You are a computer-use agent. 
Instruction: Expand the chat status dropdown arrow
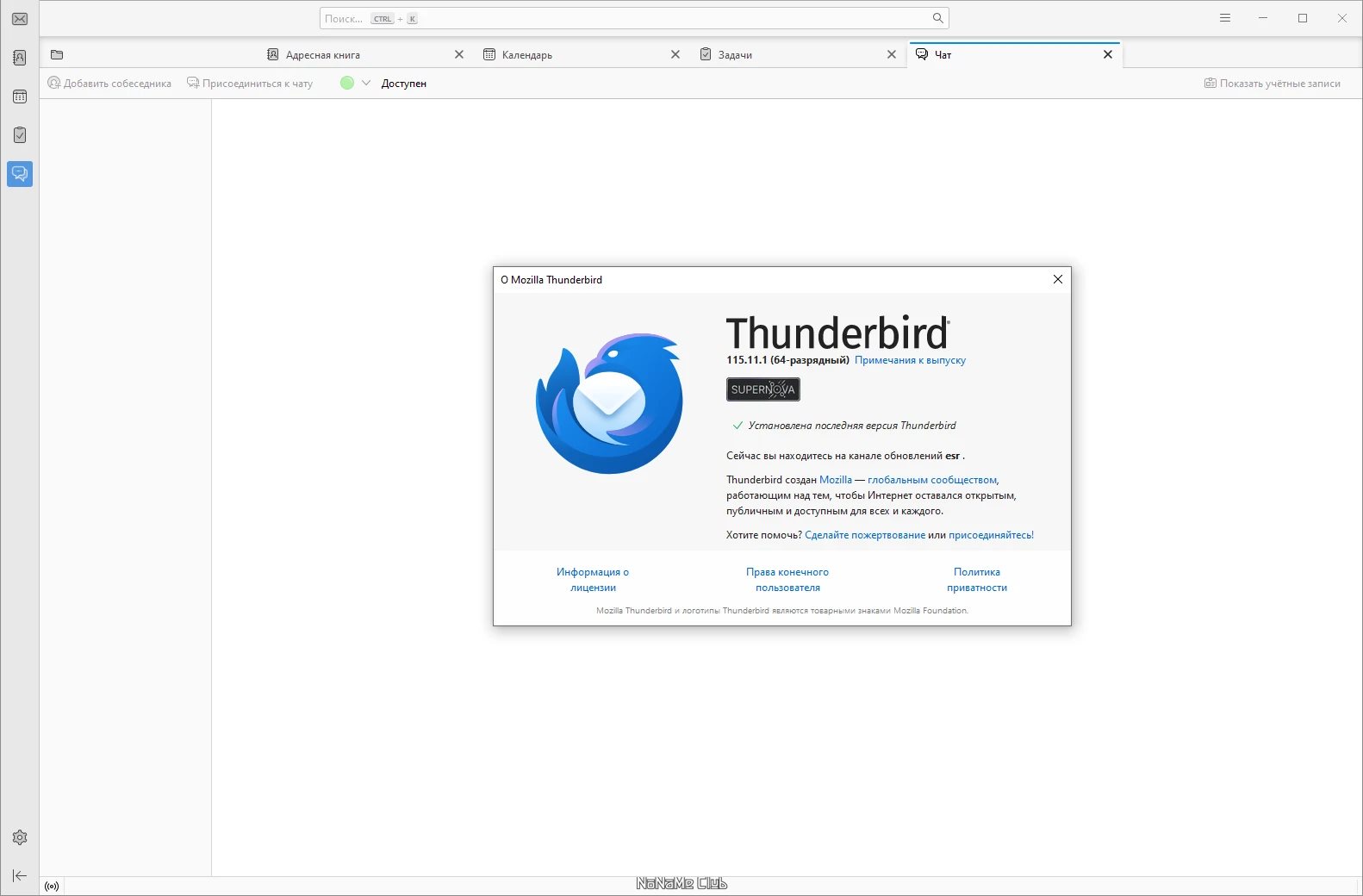point(366,84)
